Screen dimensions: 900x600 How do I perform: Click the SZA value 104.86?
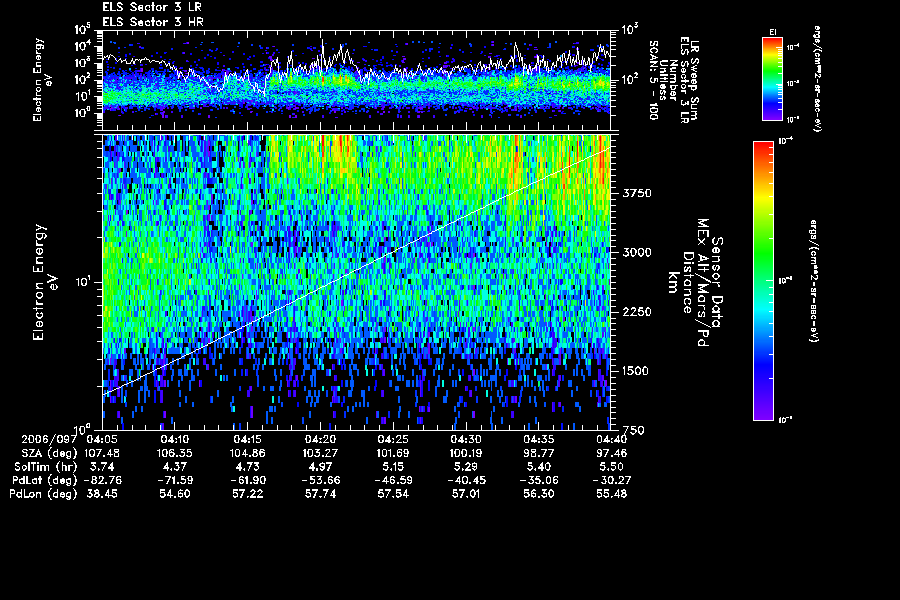(x=247, y=453)
